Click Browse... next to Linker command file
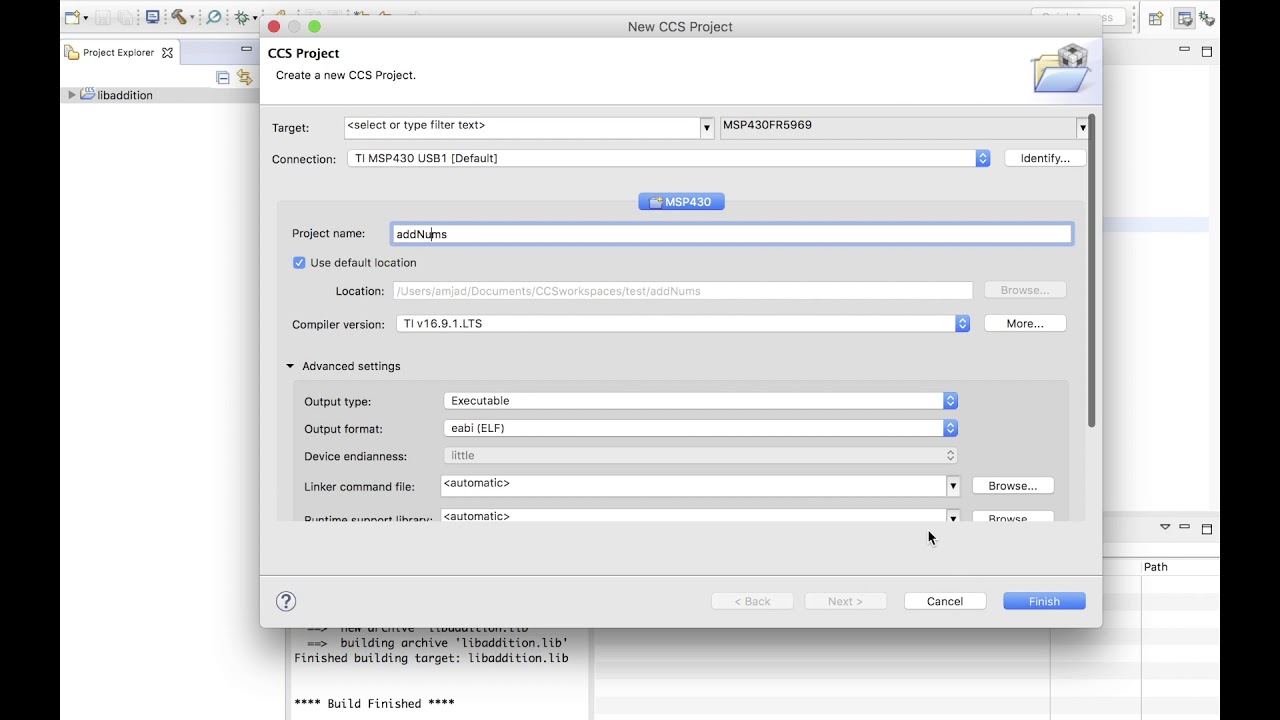 pos(1013,486)
